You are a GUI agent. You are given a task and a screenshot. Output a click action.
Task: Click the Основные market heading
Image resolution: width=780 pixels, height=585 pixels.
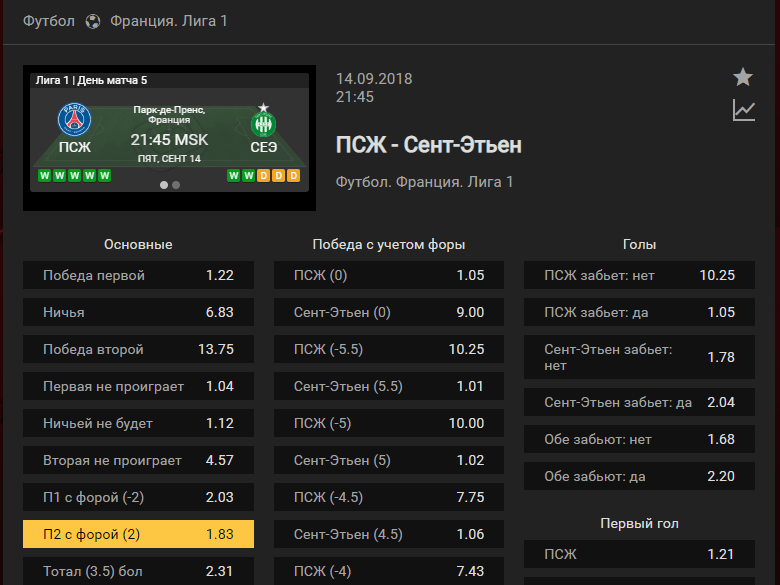coord(138,244)
